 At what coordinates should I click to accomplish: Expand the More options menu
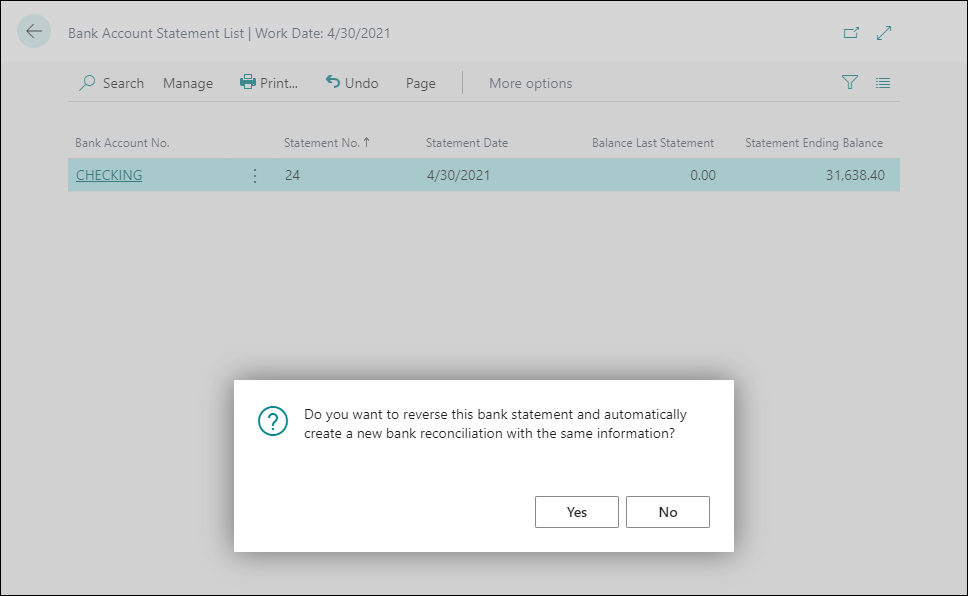point(530,83)
